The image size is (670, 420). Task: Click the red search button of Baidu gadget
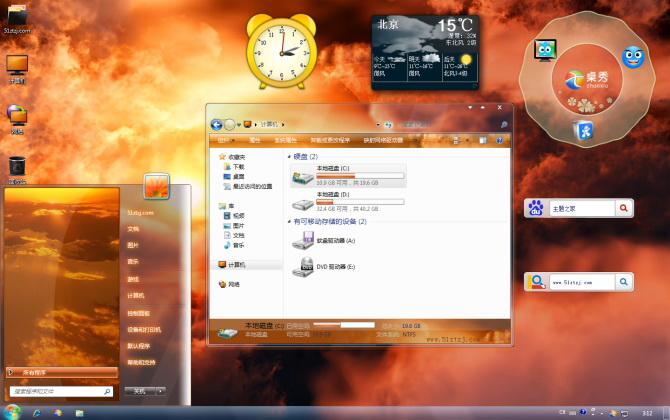click(624, 209)
